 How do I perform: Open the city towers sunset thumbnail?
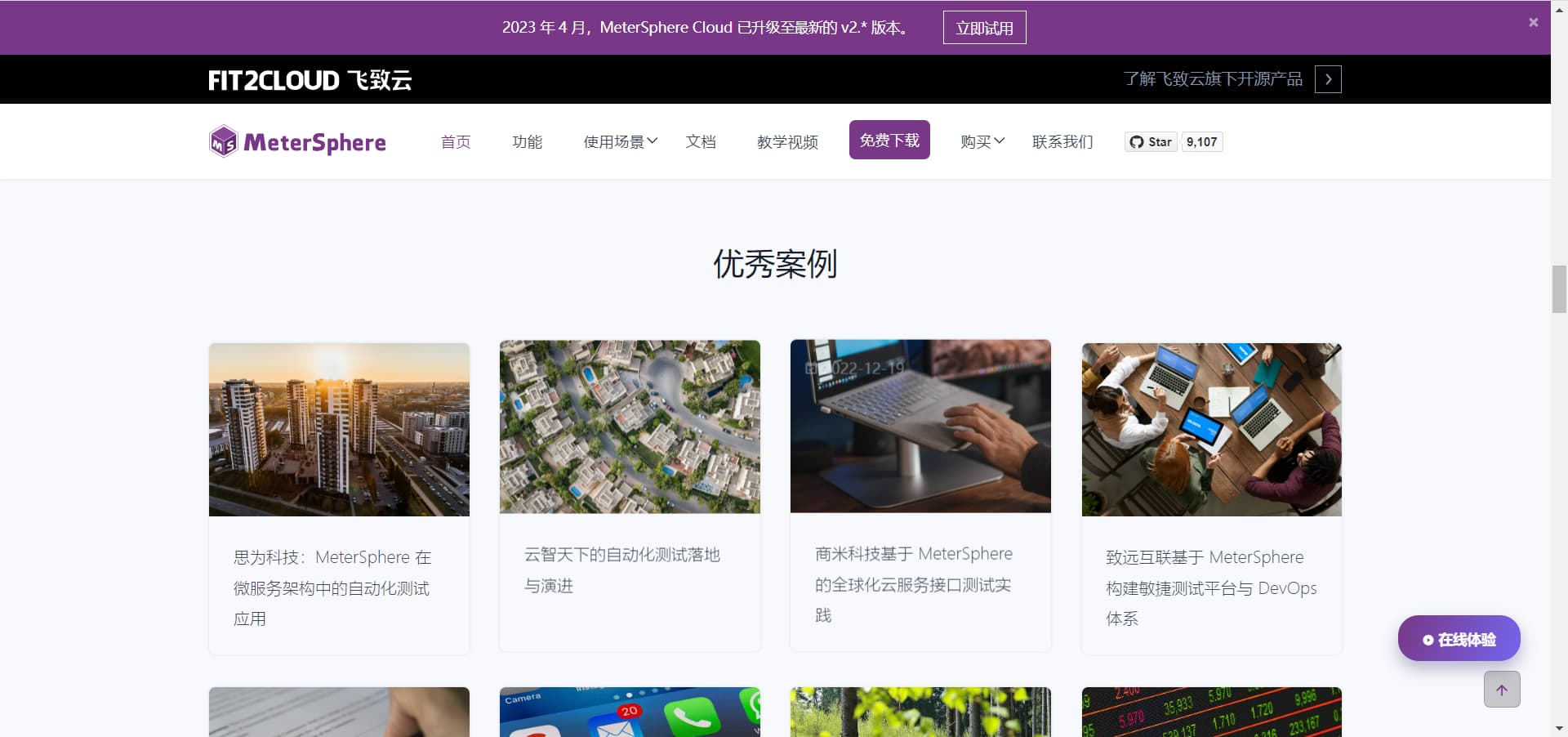339,430
